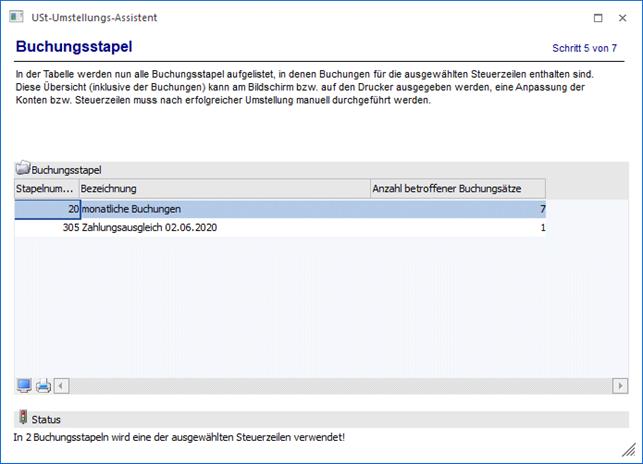
Task: Select the 'monatliche Buchungen' row
Action: (x=224, y=209)
